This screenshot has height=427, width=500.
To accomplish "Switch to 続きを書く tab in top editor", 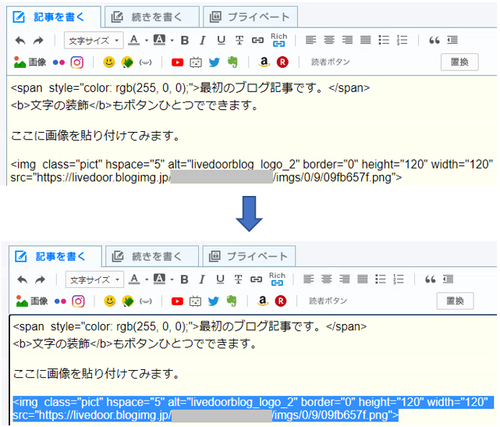I will pos(152,17).
